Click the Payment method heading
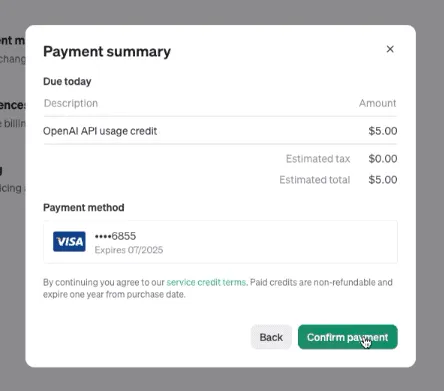This screenshot has height=391, width=444. coord(84,208)
